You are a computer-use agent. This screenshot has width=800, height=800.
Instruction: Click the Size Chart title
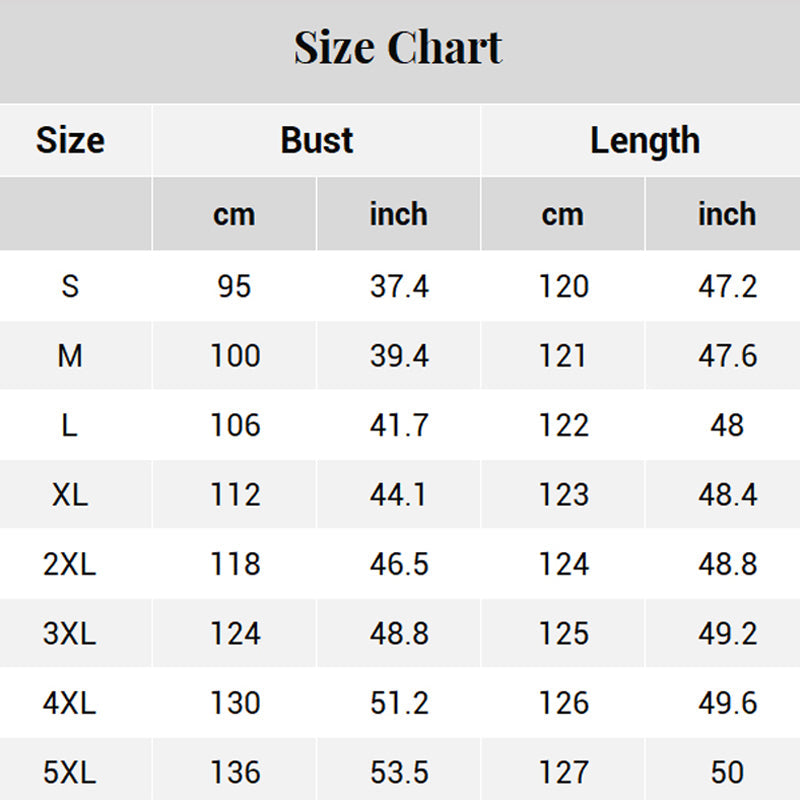pyautogui.click(x=398, y=48)
